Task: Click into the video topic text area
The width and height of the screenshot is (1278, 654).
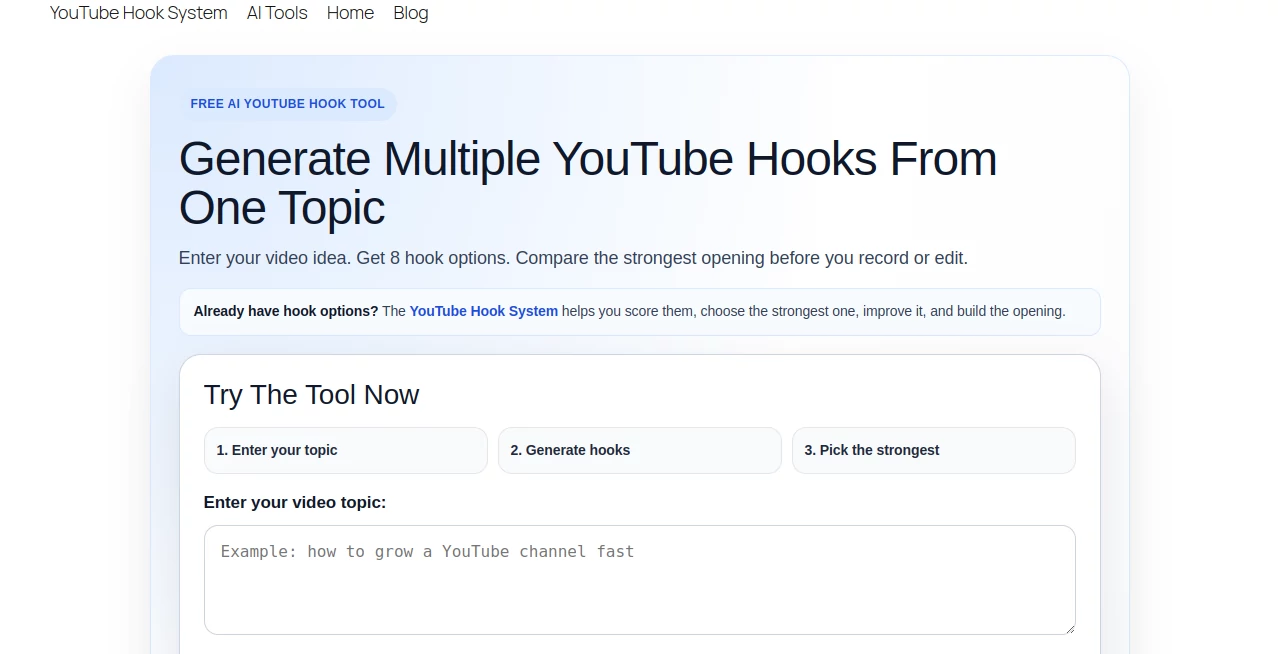Action: [x=639, y=580]
